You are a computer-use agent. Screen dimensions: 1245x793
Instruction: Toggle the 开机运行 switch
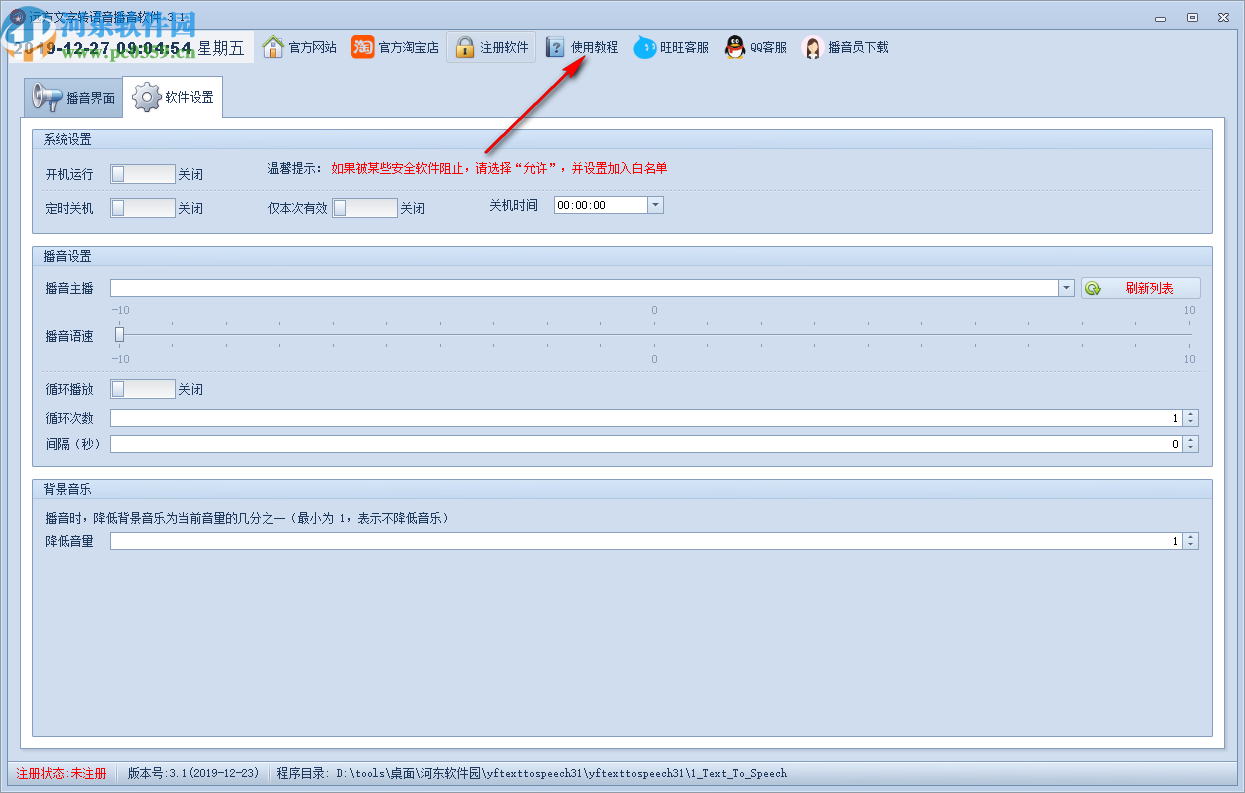click(143, 174)
